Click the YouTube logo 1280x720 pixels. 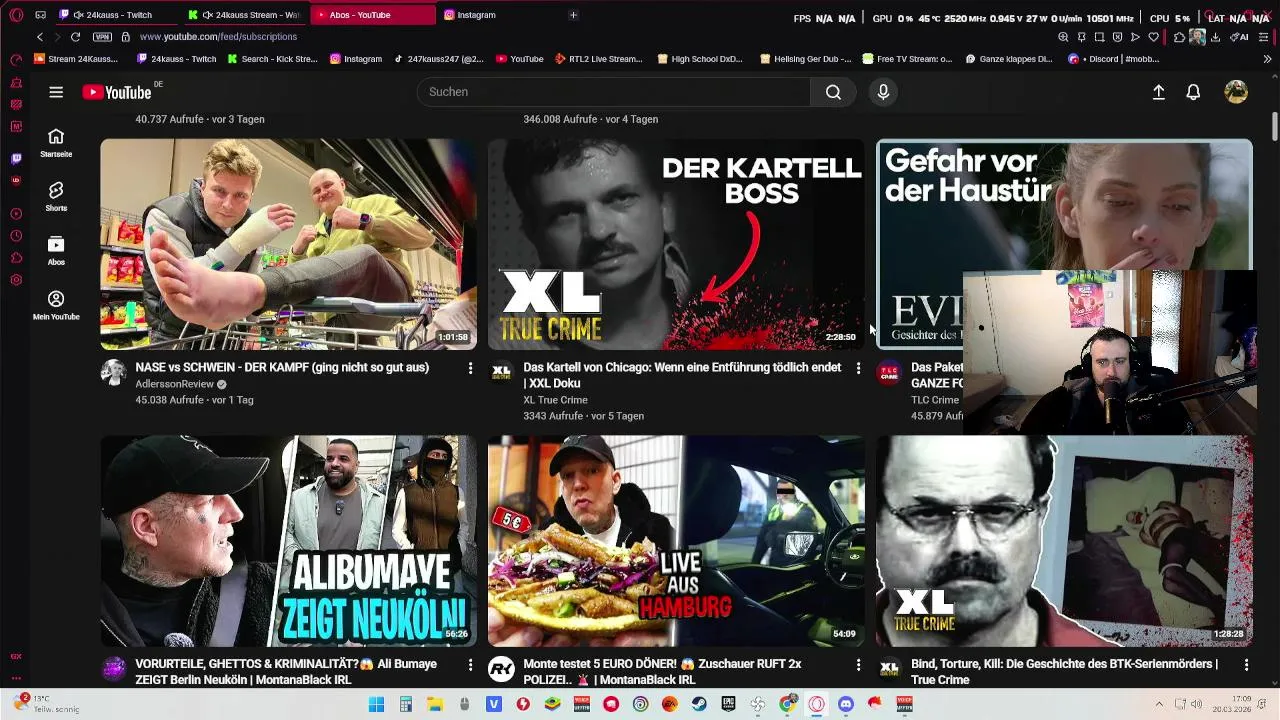point(116,92)
